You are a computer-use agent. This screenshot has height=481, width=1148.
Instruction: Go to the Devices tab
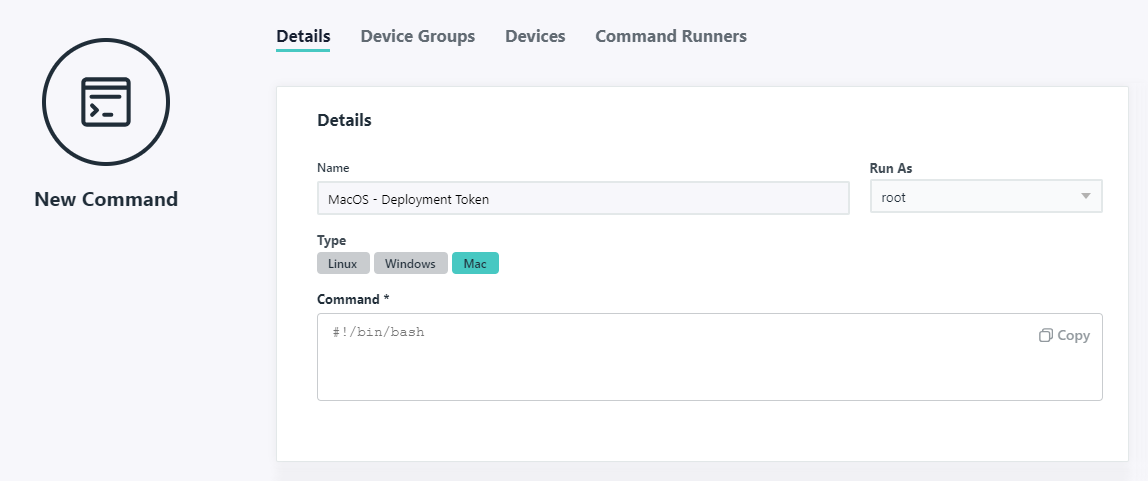pos(535,36)
